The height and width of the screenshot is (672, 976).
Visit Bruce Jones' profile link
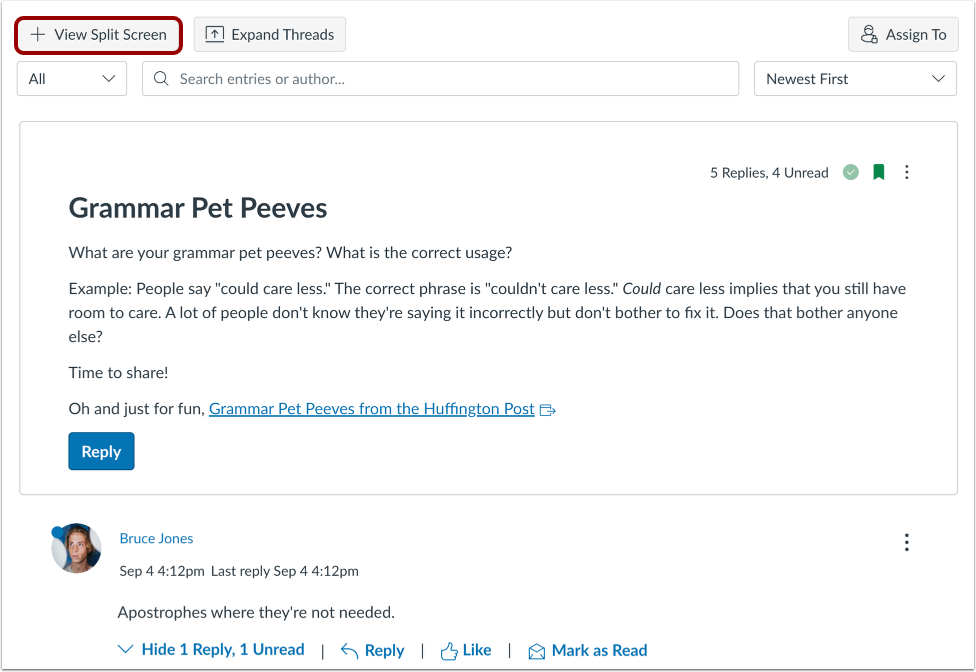point(156,538)
